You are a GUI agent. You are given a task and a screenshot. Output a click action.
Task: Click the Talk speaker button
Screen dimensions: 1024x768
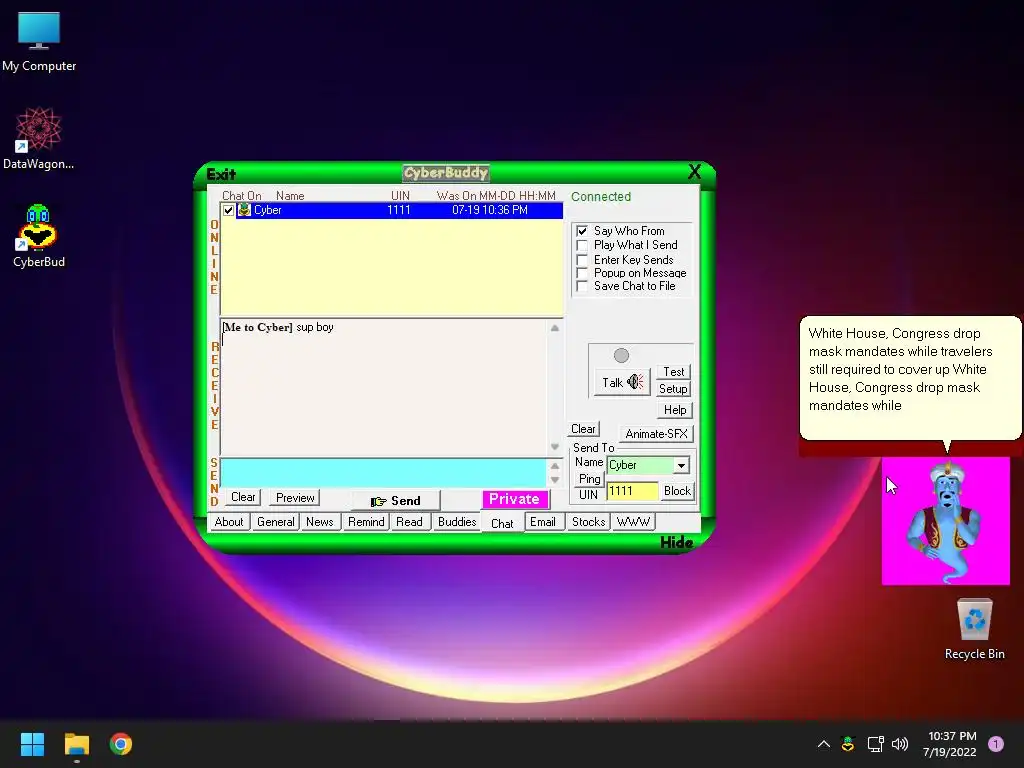point(622,383)
